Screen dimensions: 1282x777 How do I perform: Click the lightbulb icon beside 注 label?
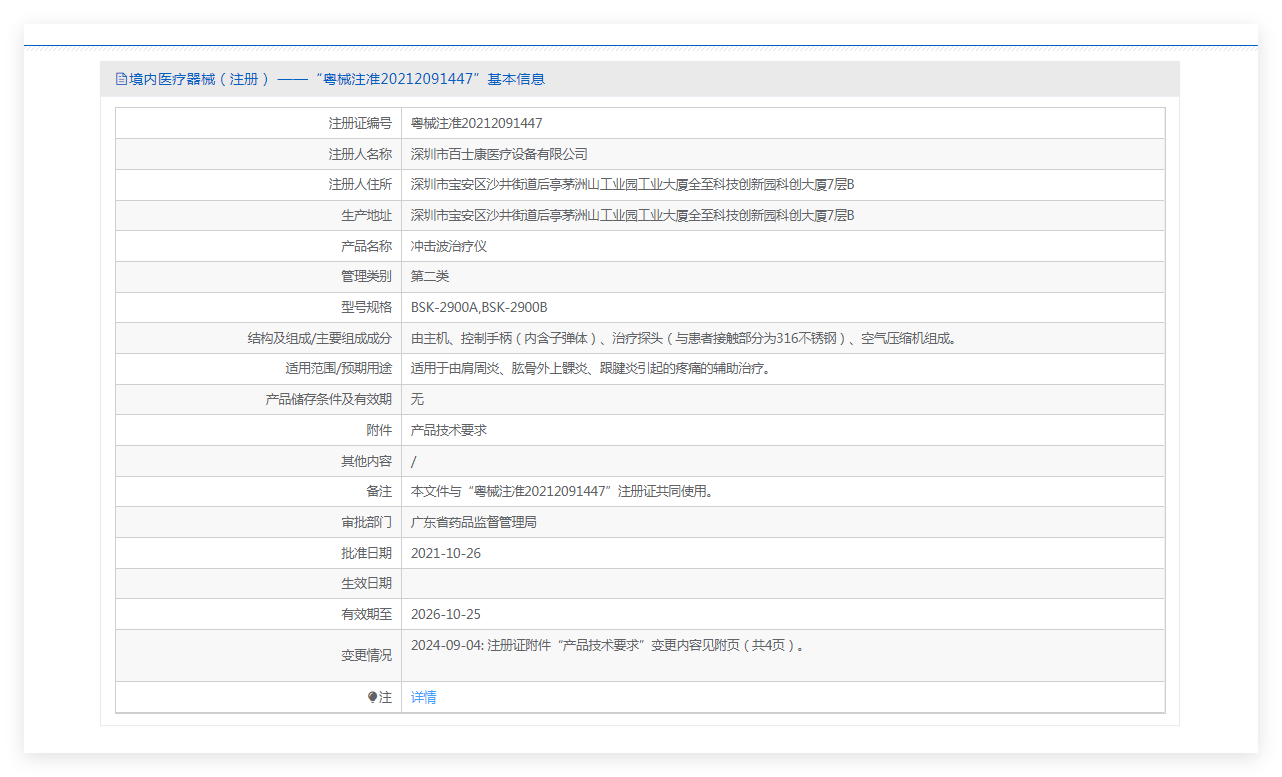click(373, 697)
